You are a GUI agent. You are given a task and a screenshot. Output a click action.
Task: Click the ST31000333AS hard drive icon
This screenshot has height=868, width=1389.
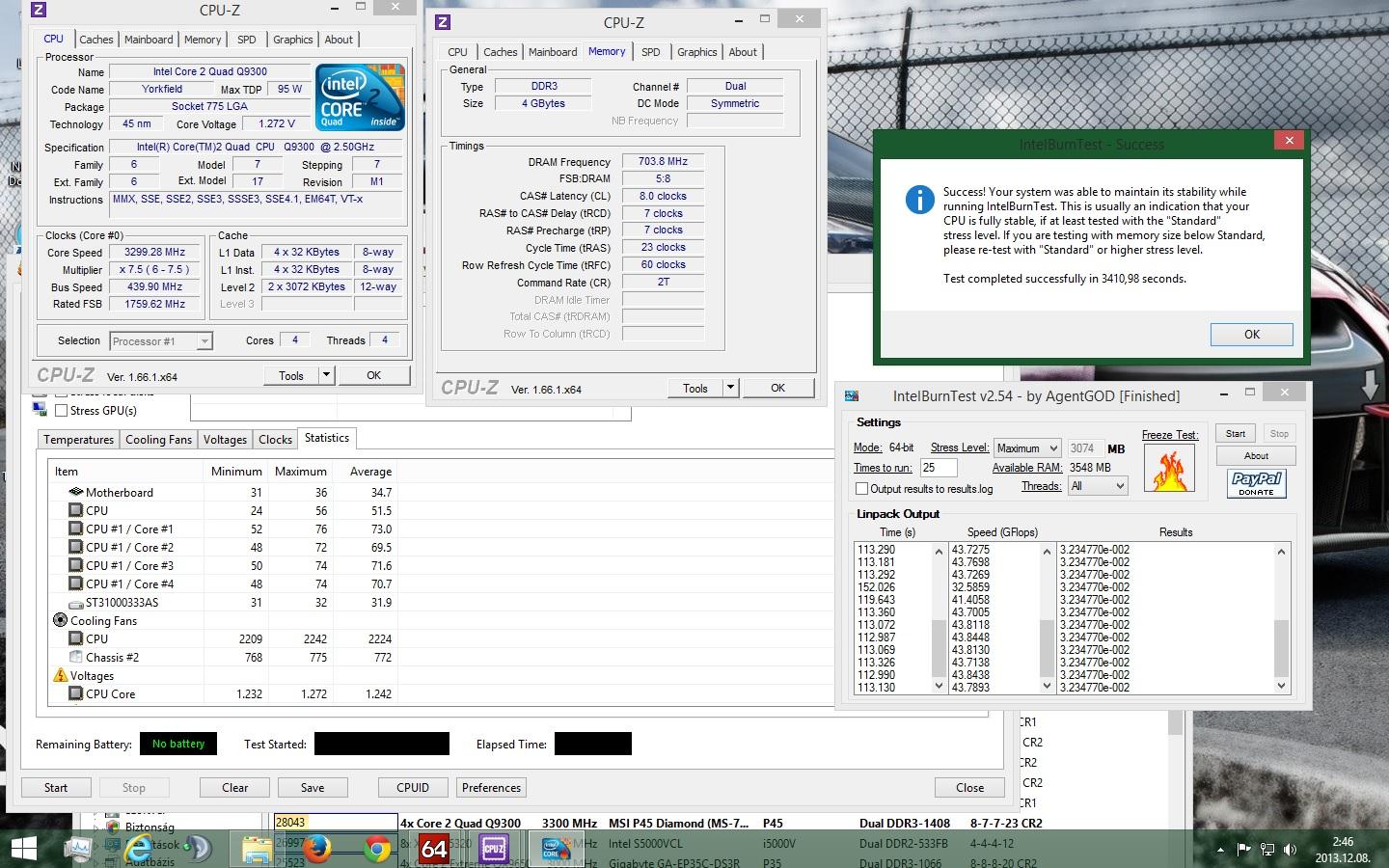pos(75,603)
